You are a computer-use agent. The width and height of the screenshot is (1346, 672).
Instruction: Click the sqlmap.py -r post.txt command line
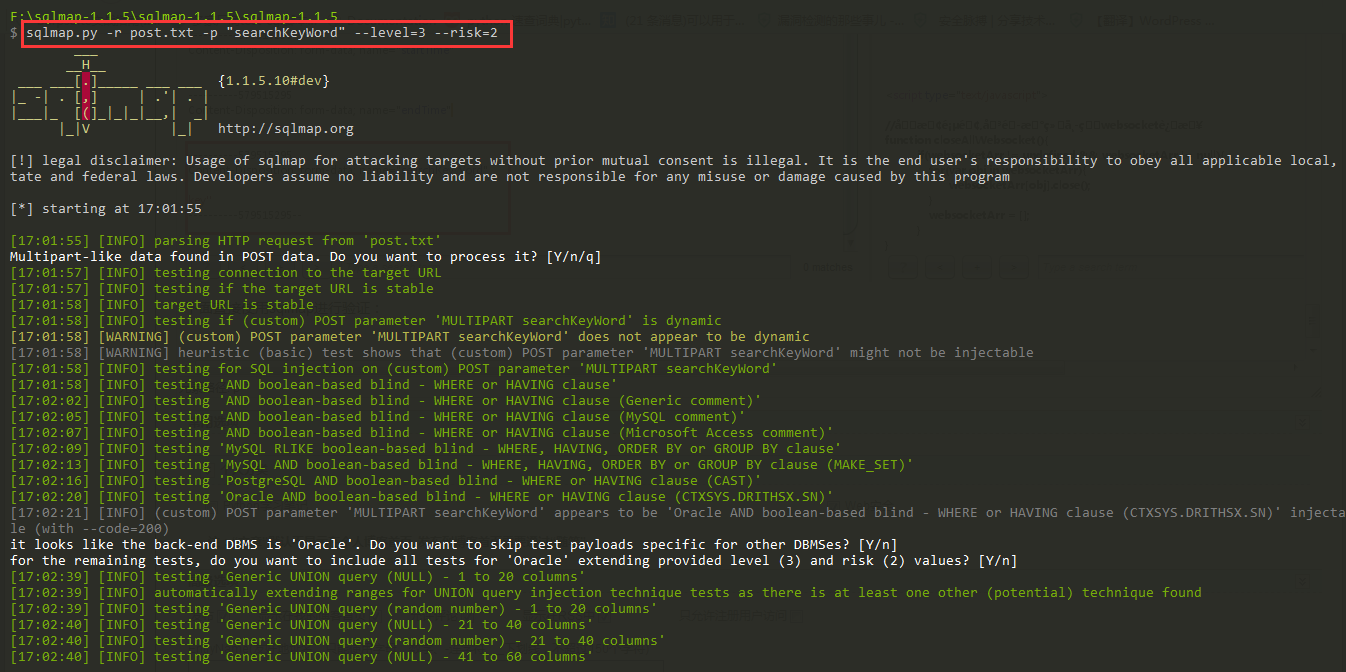[x=262, y=33]
